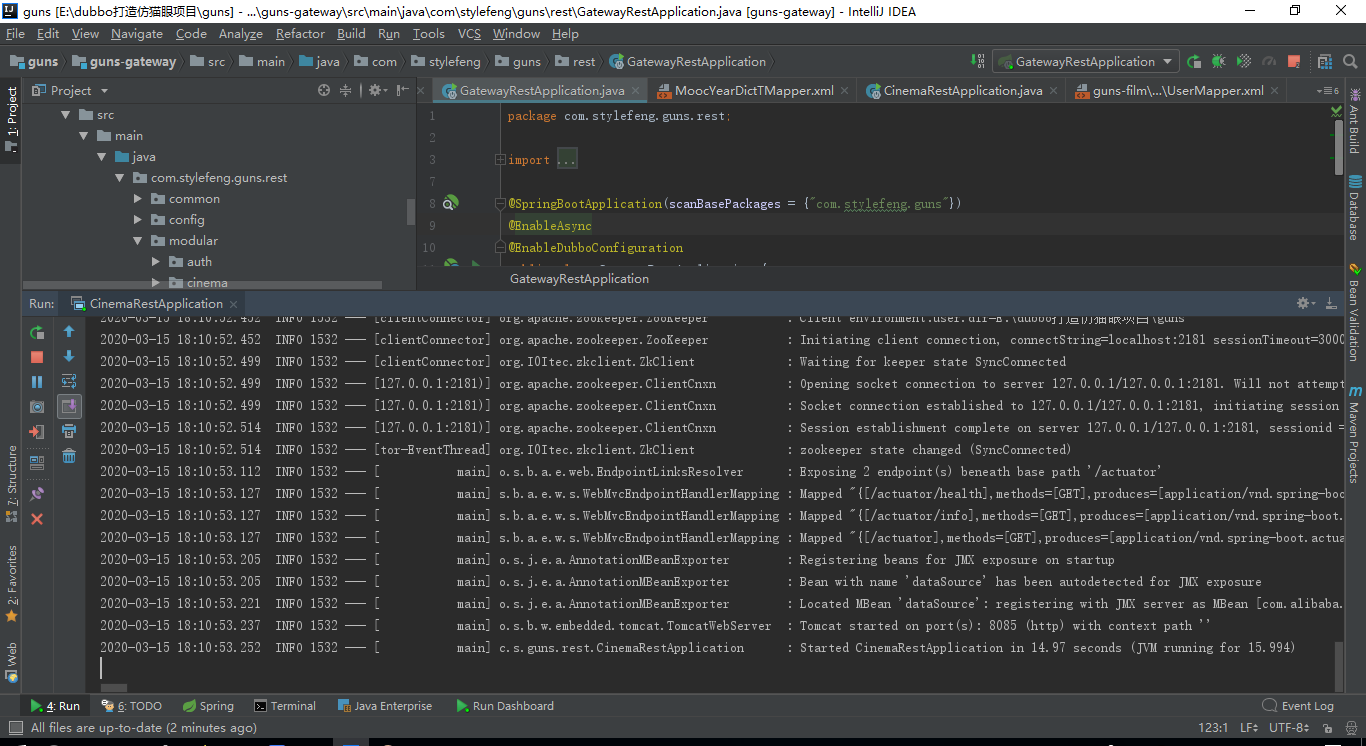1366x746 pixels.
Task: Print console output with printer icon
Action: pos(69,431)
